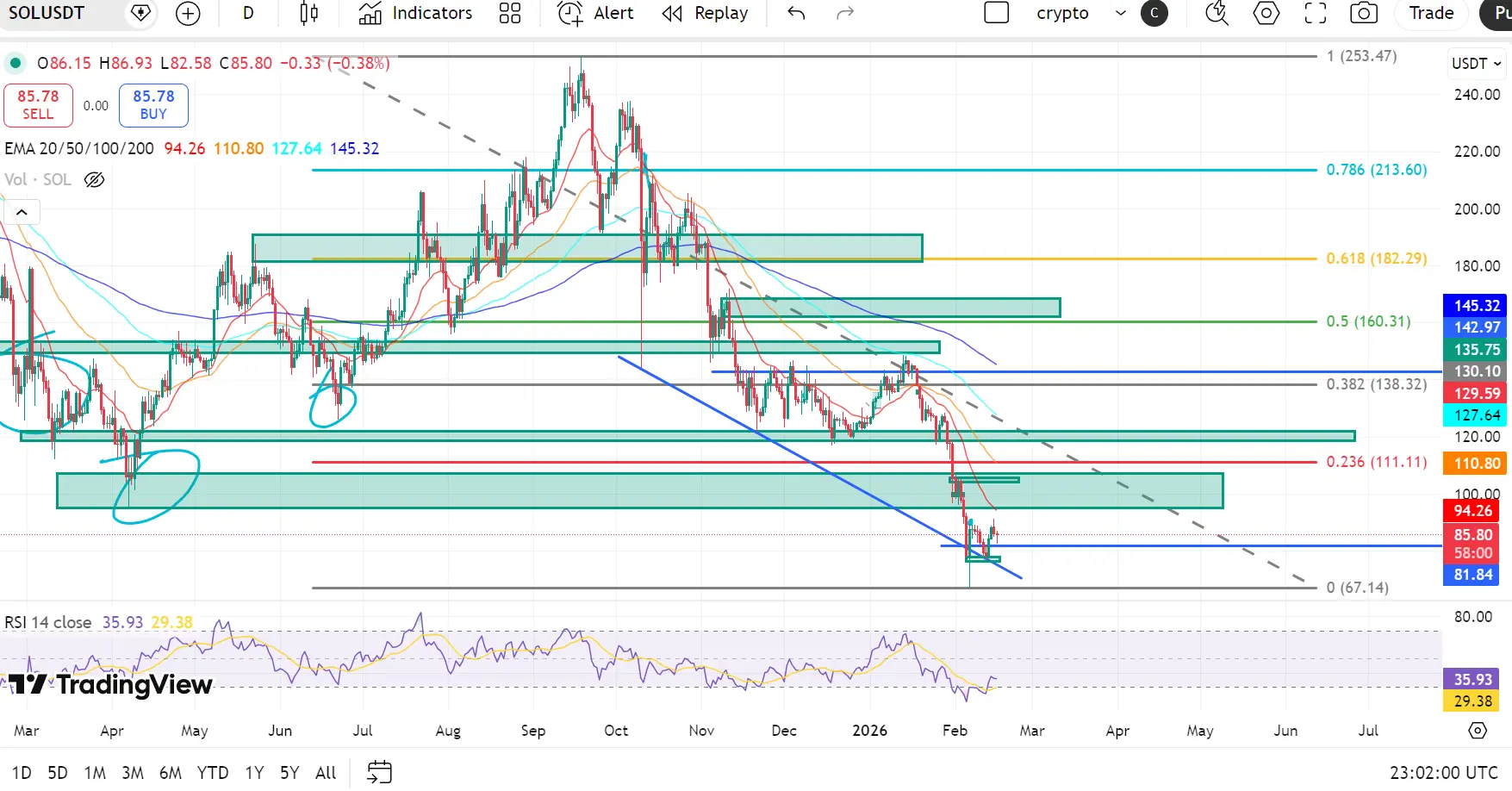Collapse the indicator legend with the chevron

click(22, 212)
